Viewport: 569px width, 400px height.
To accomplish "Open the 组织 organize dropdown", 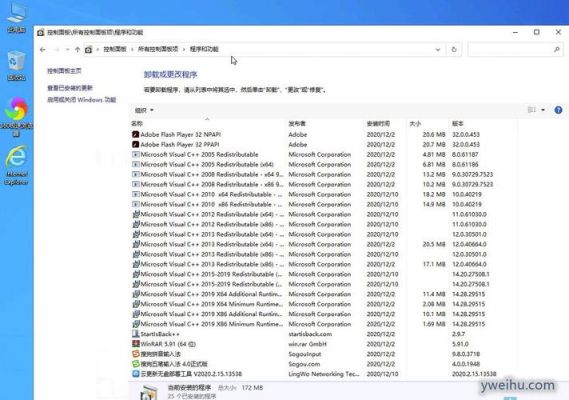I will (x=144, y=110).
